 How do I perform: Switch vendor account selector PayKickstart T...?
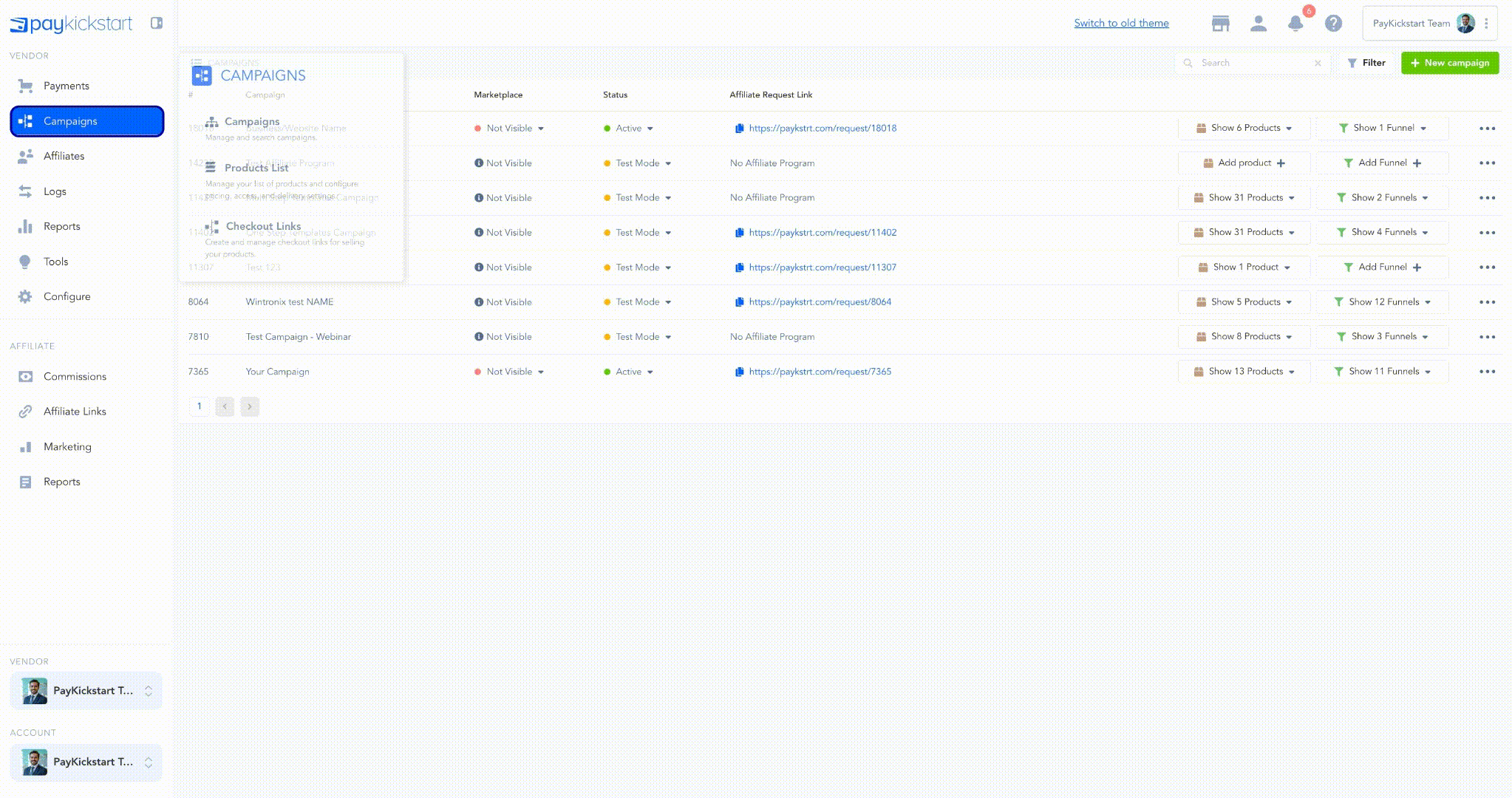pyautogui.click(x=86, y=691)
